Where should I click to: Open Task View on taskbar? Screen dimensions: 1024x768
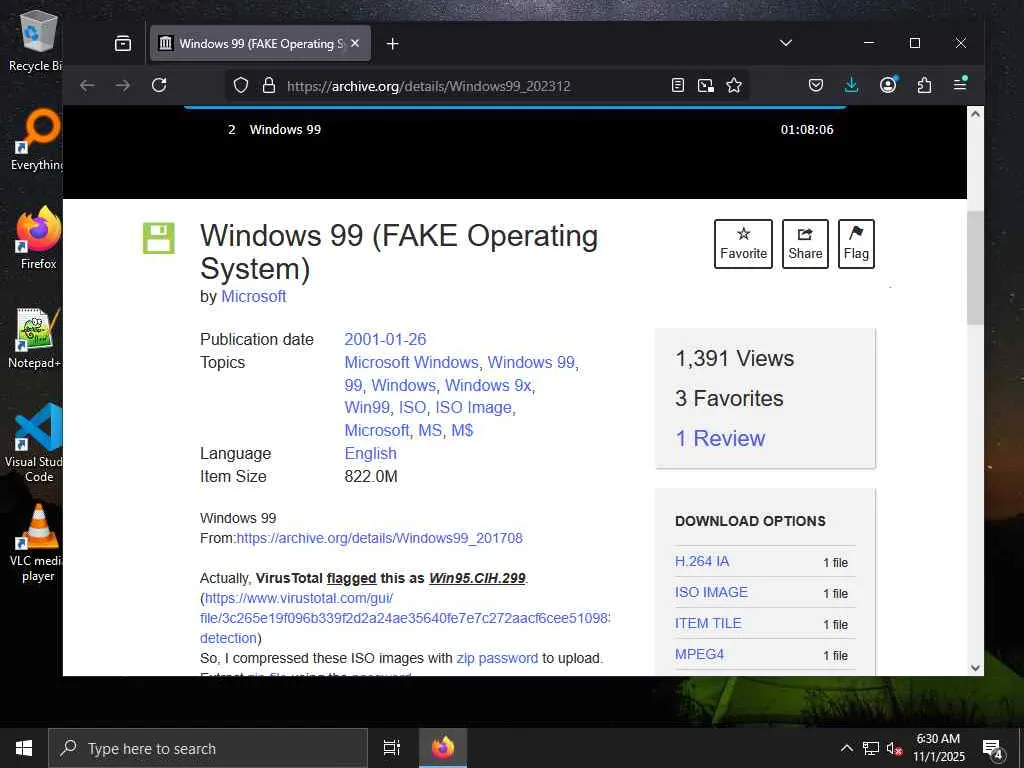click(392, 748)
